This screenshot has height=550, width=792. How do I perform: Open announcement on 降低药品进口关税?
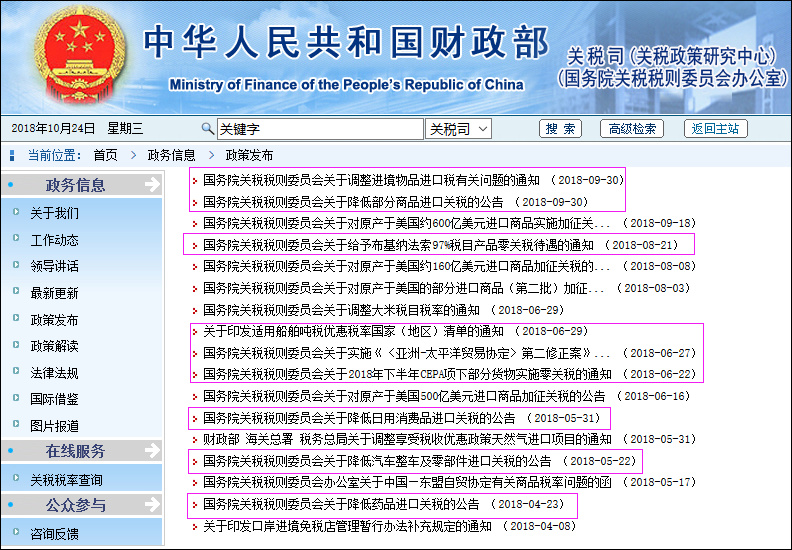(x=341, y=504)
